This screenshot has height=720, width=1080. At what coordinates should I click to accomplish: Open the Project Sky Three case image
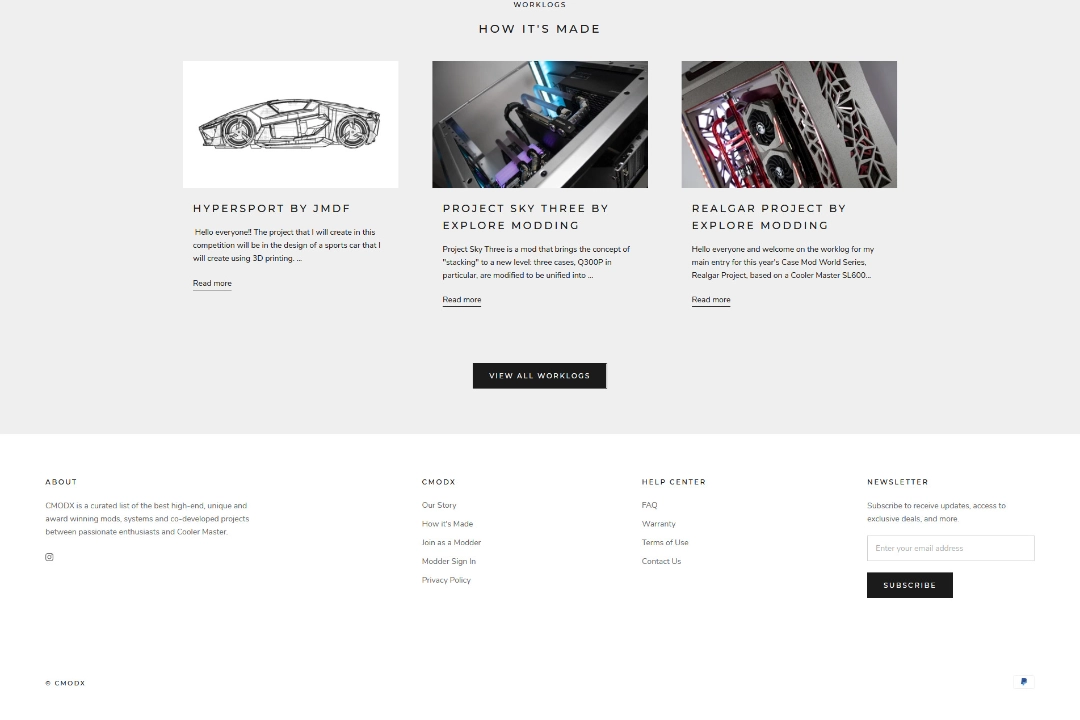point(540,124)
